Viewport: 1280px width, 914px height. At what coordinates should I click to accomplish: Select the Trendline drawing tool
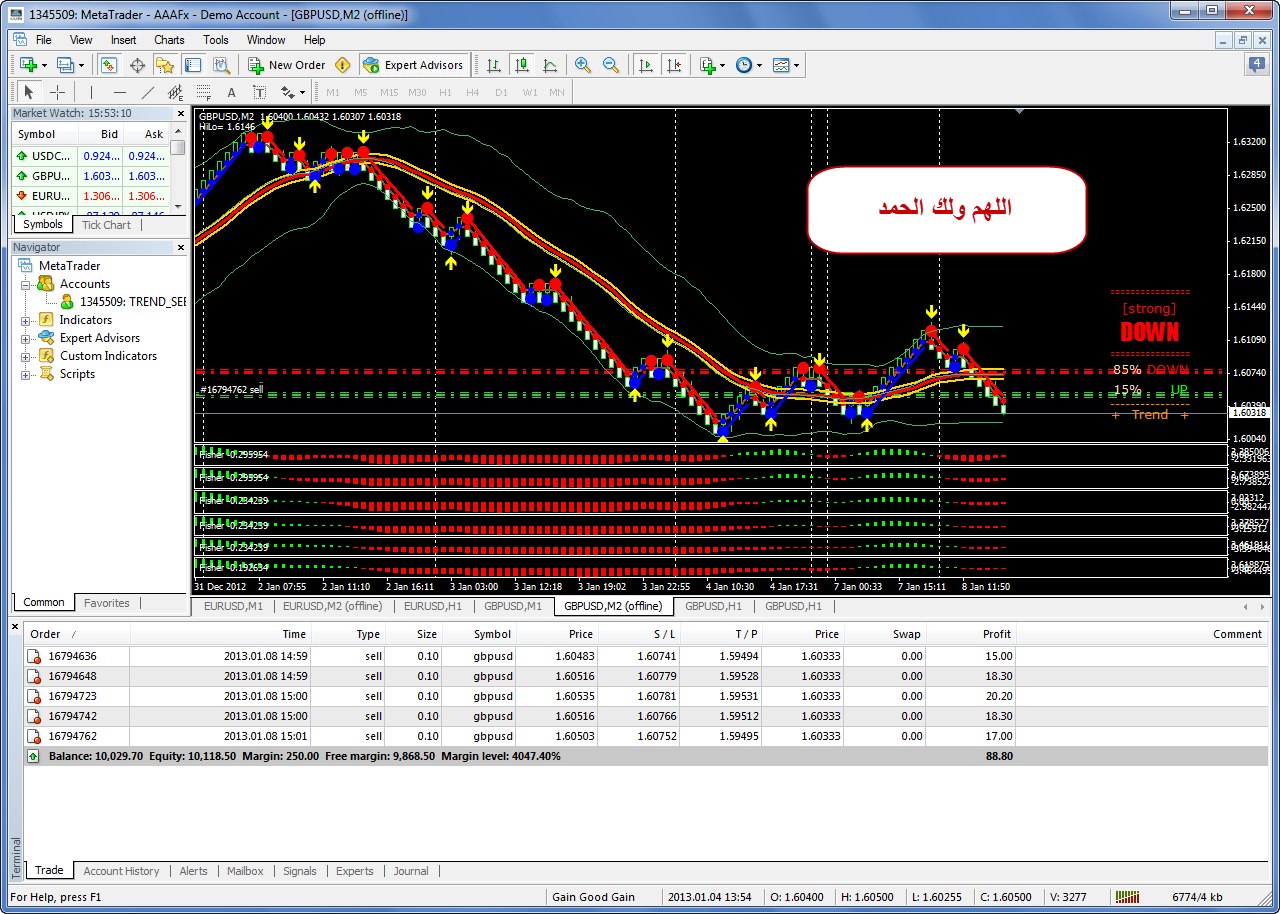(x=147, y=92)
